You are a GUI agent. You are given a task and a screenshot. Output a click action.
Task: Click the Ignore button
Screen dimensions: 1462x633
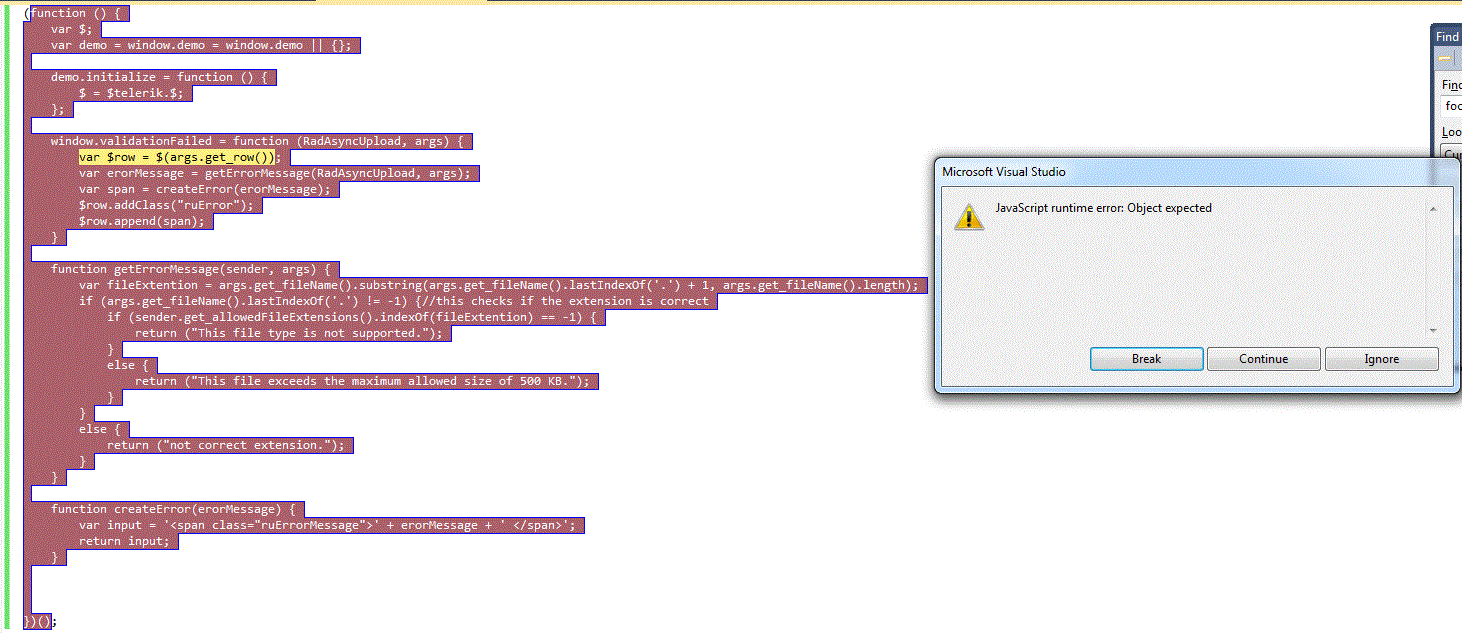click(1382, 359)
